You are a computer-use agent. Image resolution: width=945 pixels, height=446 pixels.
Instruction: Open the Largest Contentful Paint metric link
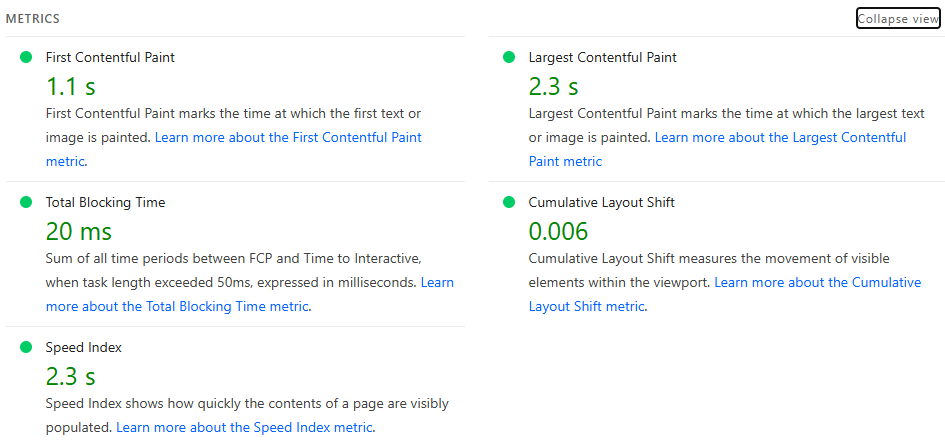717,149
